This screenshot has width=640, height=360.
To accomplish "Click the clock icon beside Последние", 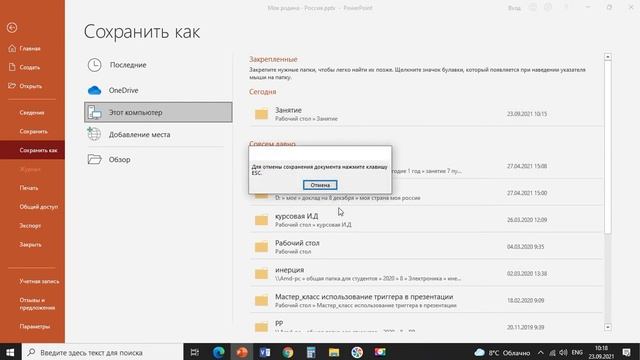I will coord(94,65).
